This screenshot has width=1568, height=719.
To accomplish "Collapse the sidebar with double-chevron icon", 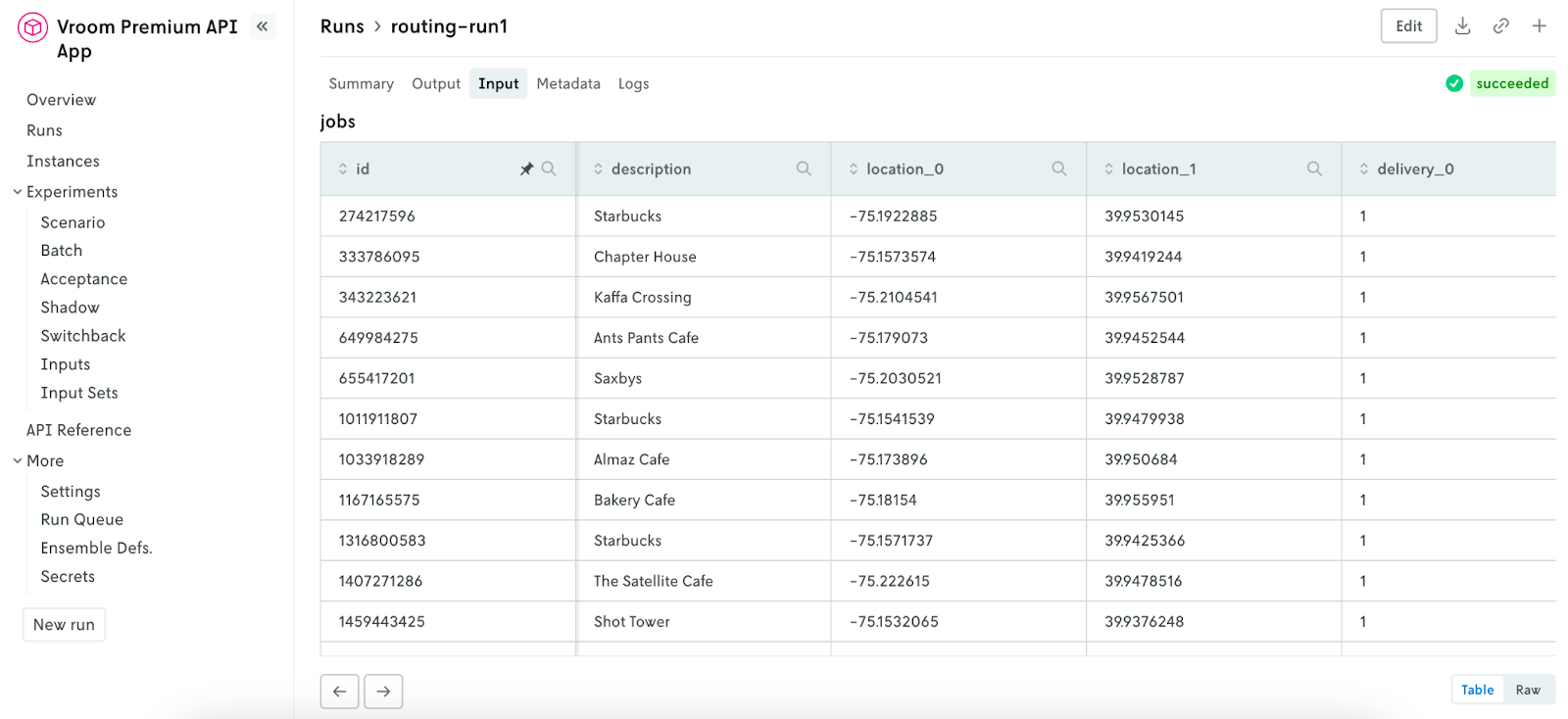I will click(x=262, y=26).
